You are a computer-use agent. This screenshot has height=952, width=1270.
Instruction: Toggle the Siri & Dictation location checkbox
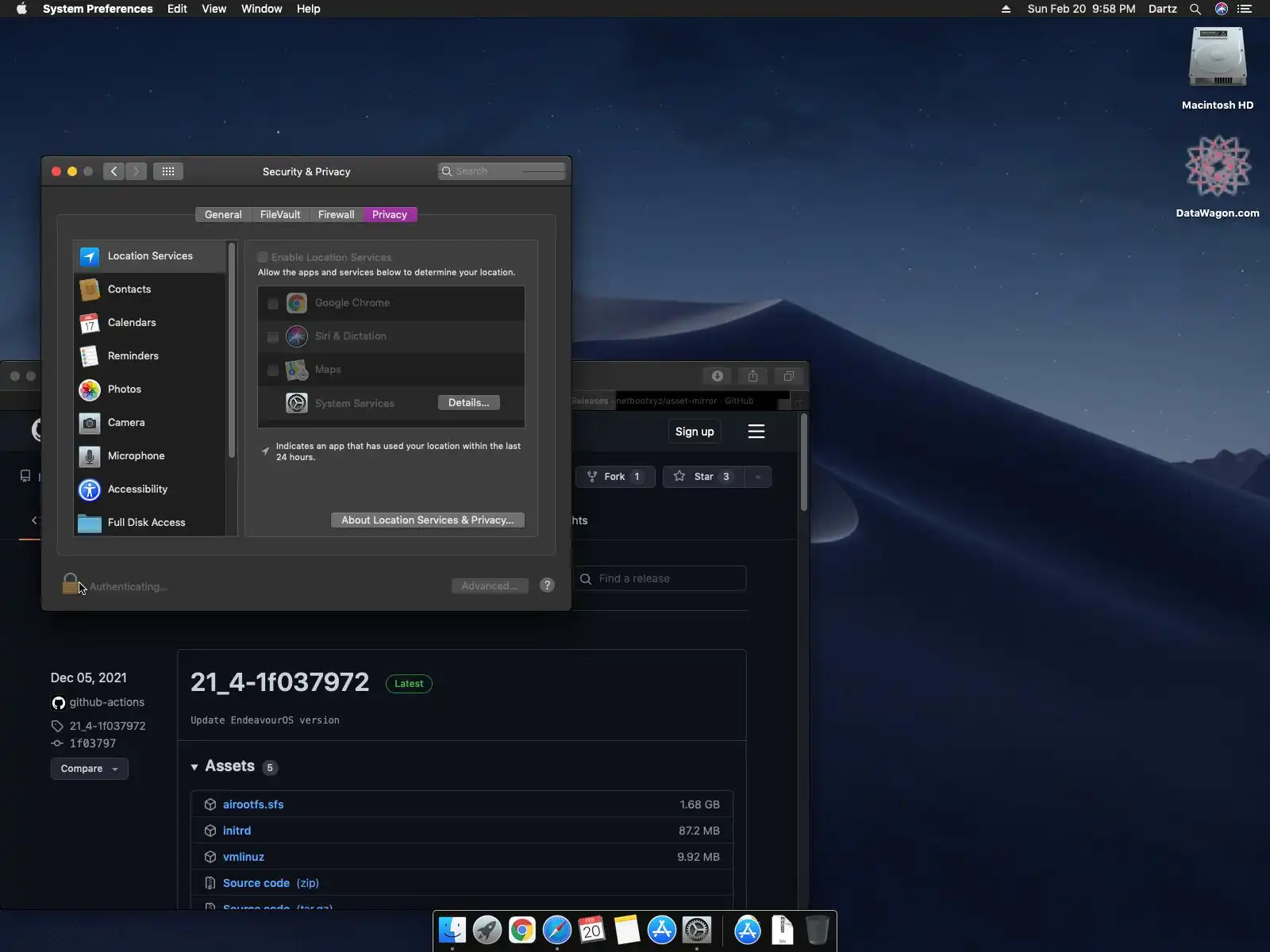pos(273,337)
